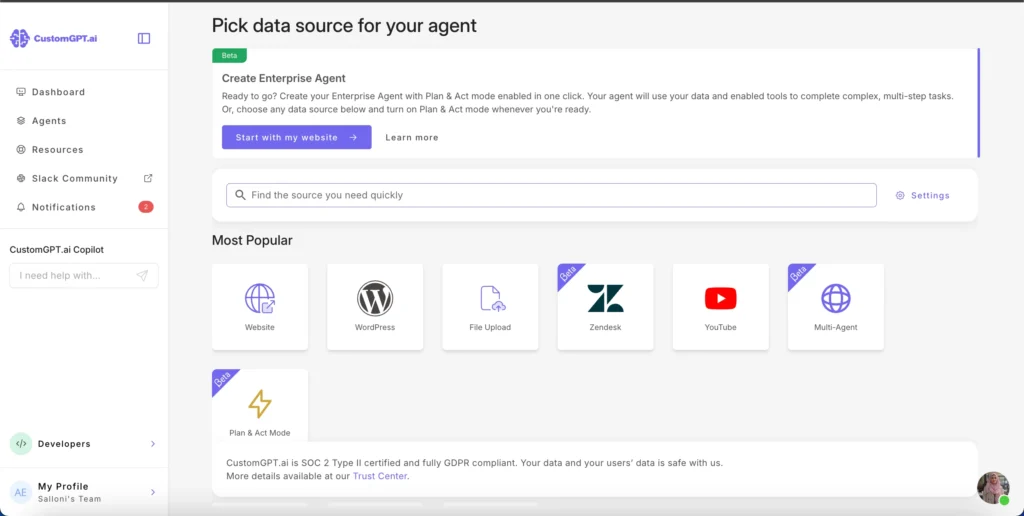Click the YouTube card label
Image resolution: width=1024 pixels, height=516 pixels.
[720, 327]
